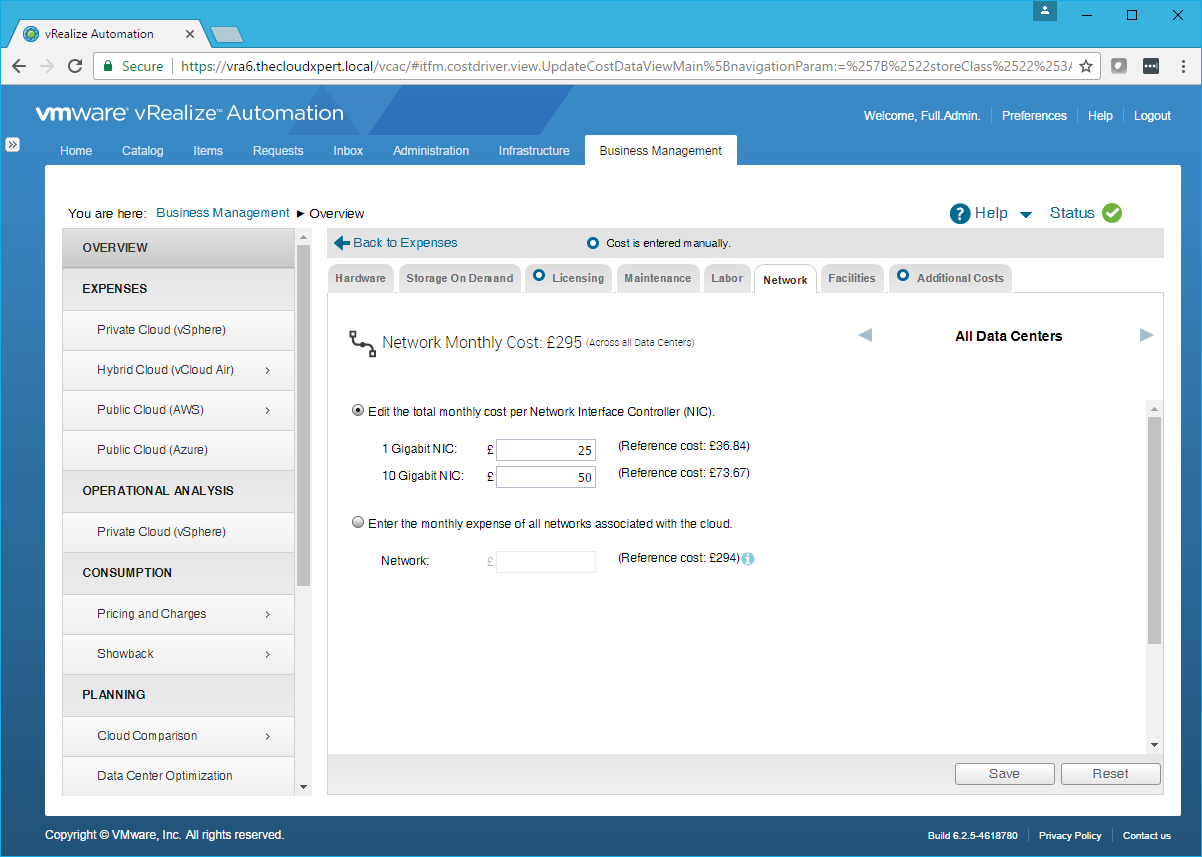Switch to the Storage On Demand tab
The image size is (1202, 857).
click(x=459, y=278)
